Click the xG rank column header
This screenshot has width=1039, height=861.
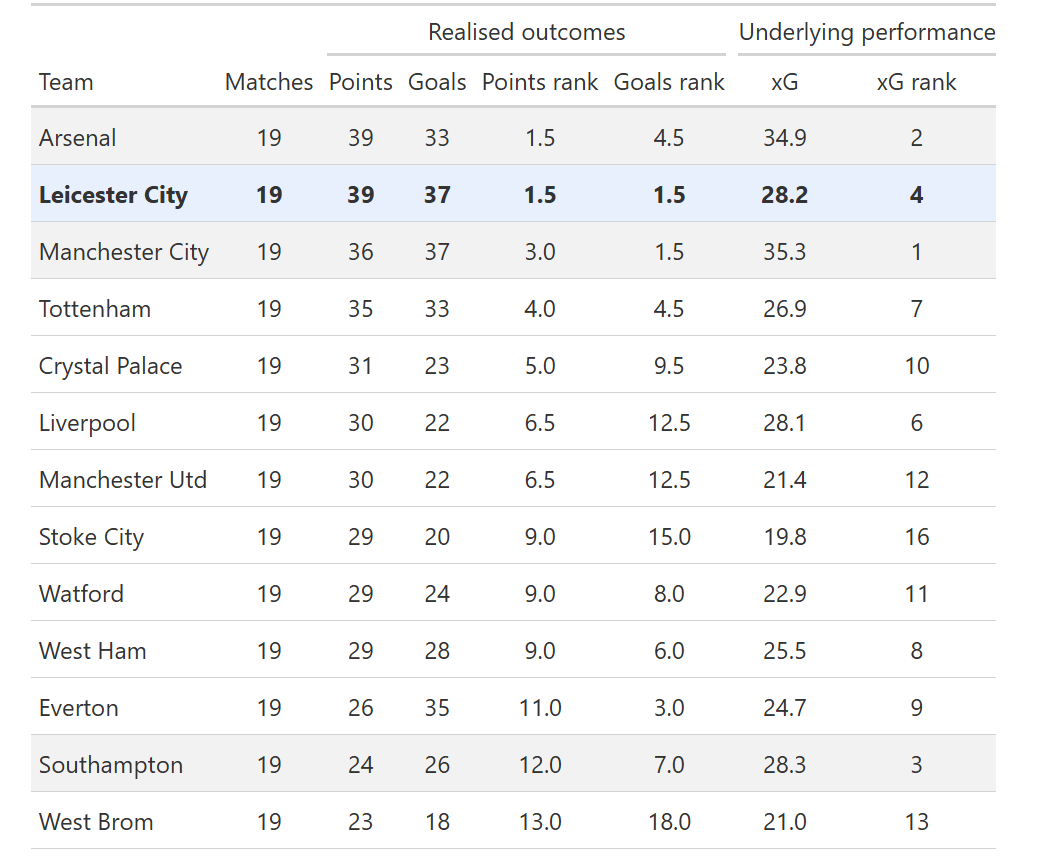916,82
